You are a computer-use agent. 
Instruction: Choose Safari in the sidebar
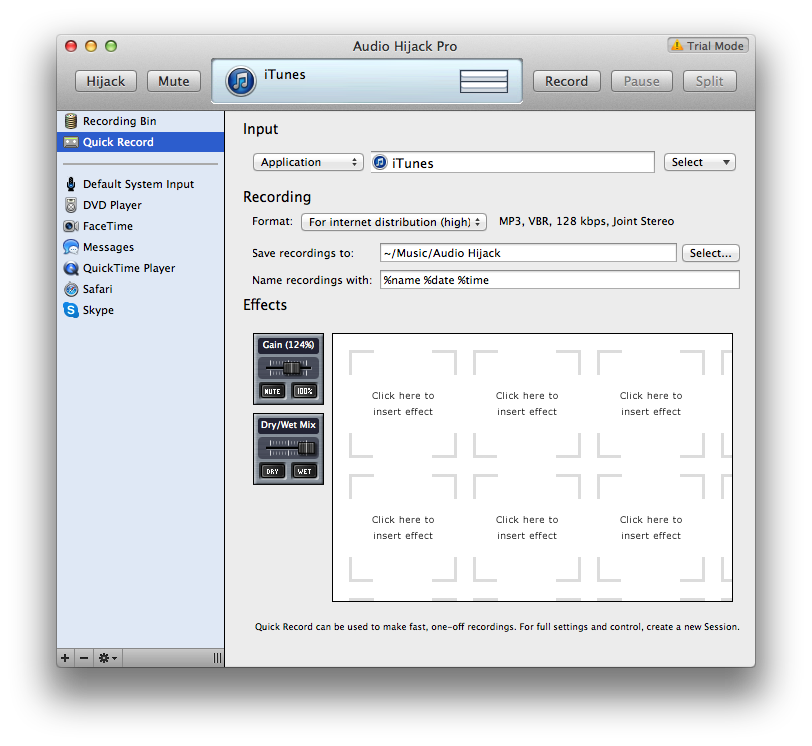[97, 289]
